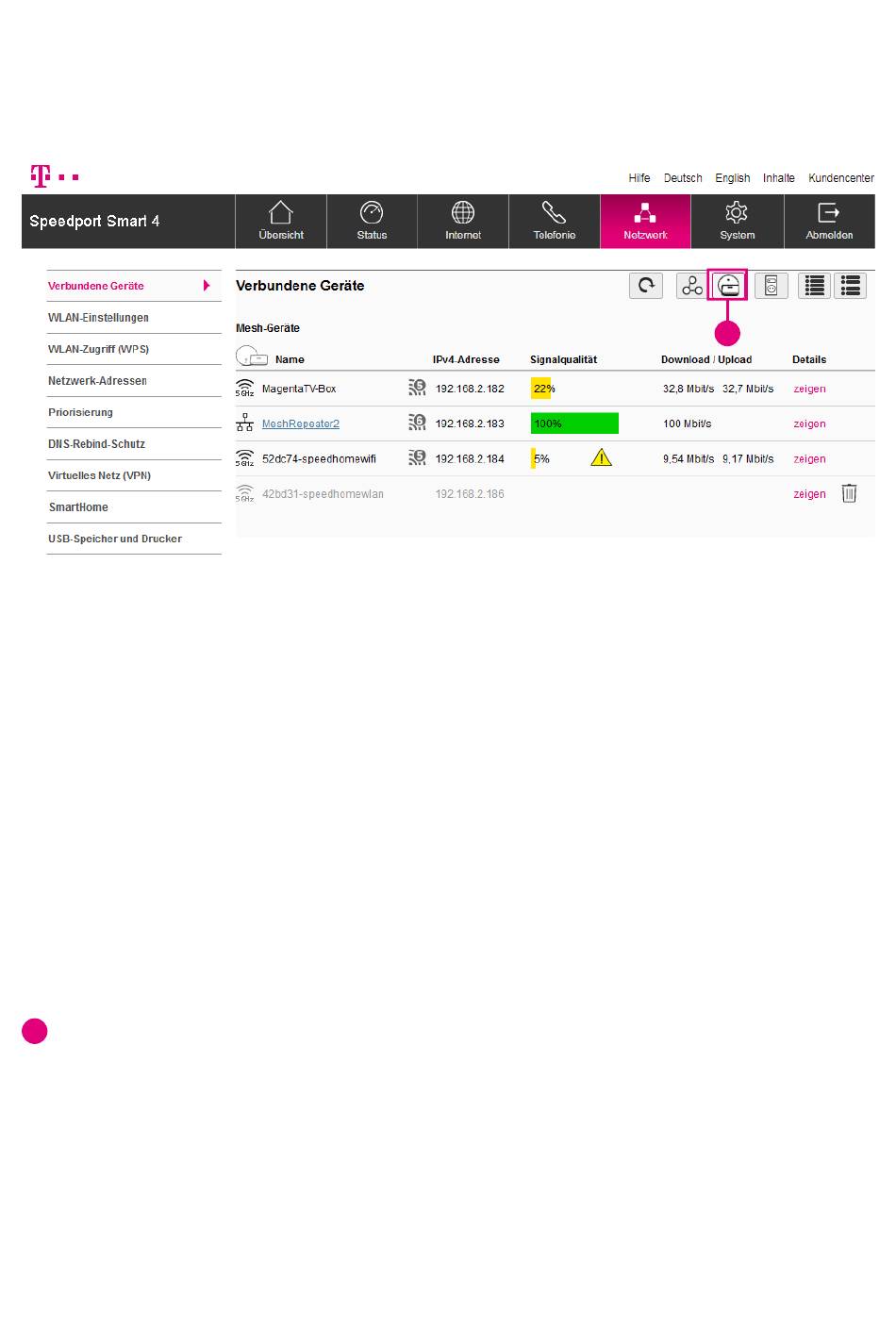Viewport: 896px width, 1344px height.
Task: Open SmartHome in the sidebar
Action: tap(134, 507)
